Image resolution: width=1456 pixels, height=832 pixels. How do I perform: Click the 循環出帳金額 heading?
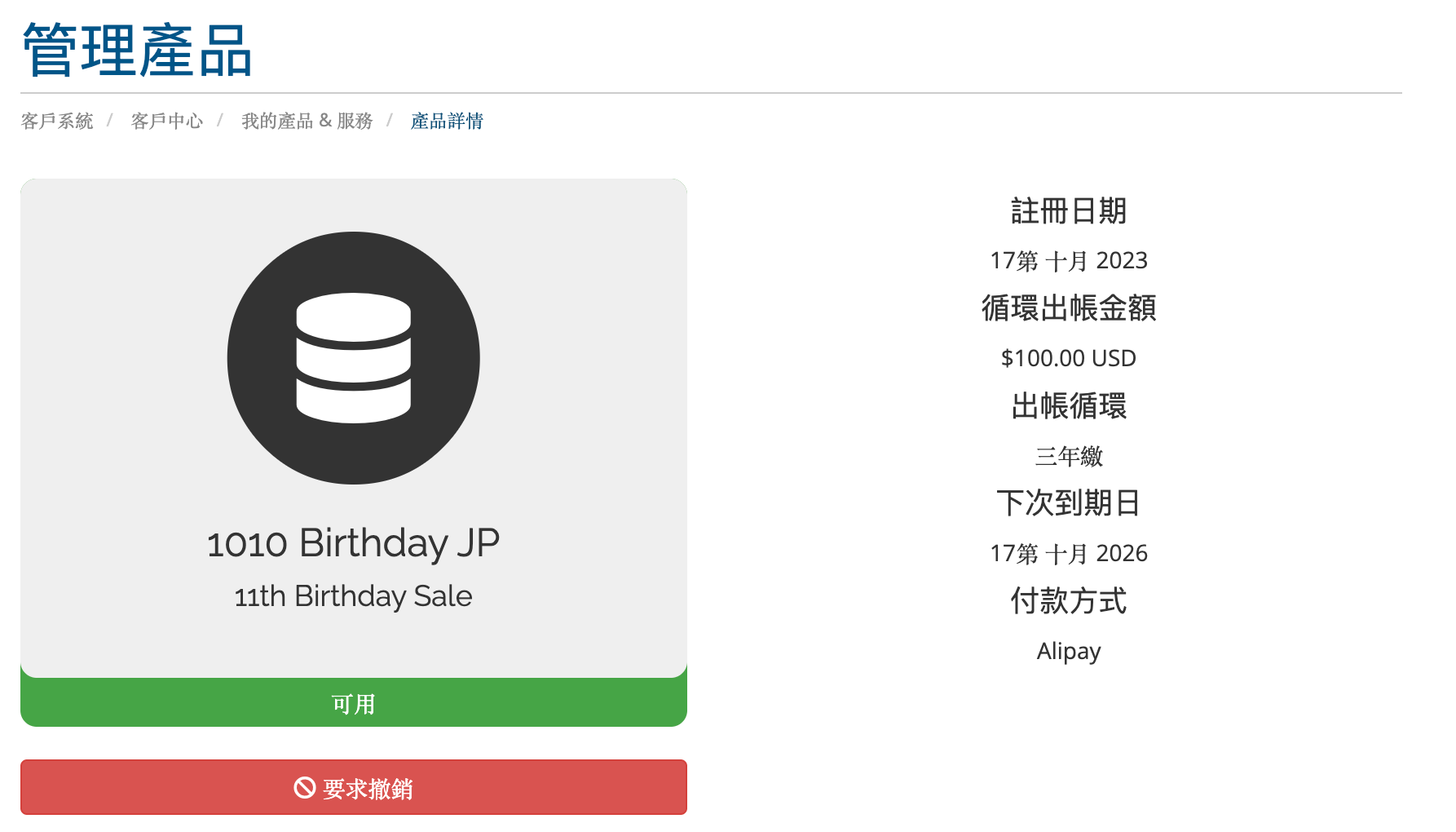pyautogui.click(x=1069, y=308)
